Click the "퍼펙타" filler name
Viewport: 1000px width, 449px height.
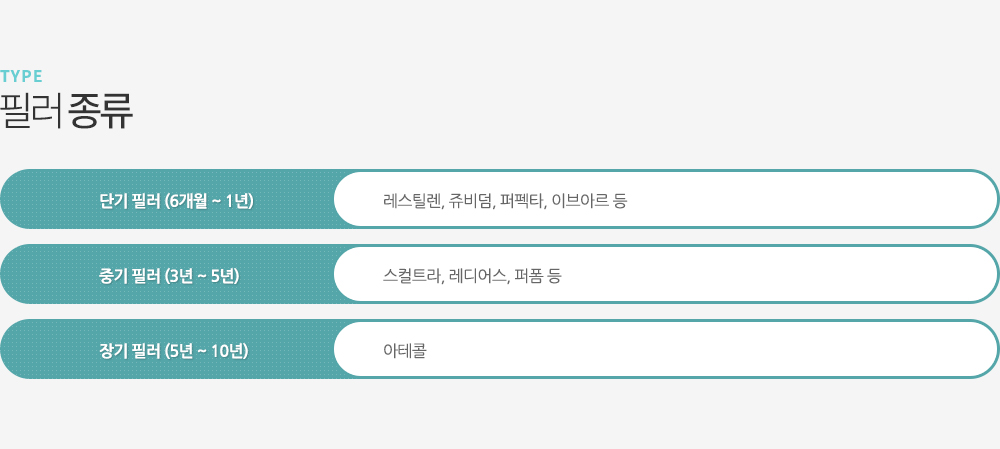(x=521, y=200)
